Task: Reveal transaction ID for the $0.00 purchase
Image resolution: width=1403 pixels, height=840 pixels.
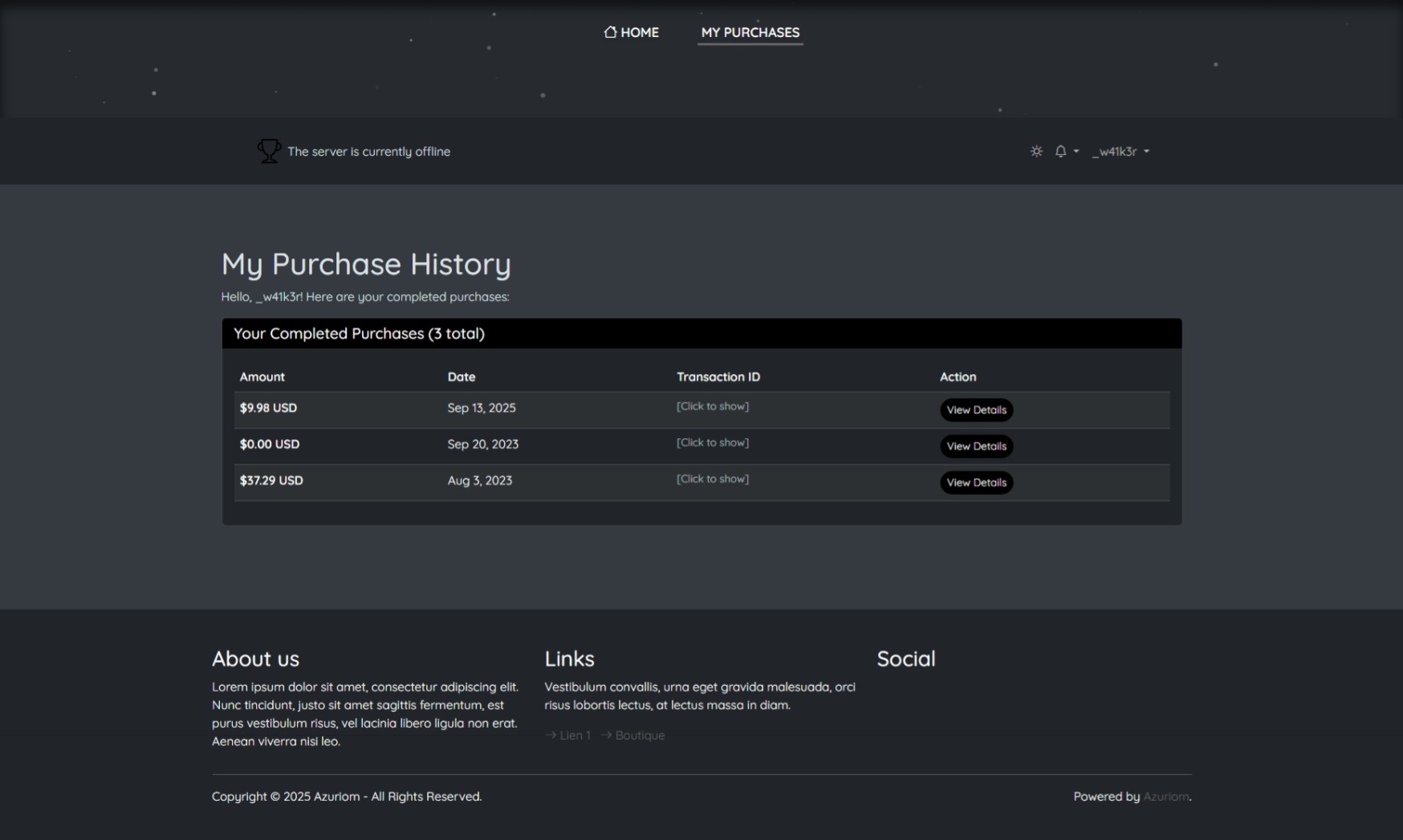Action: click(712, 442)
